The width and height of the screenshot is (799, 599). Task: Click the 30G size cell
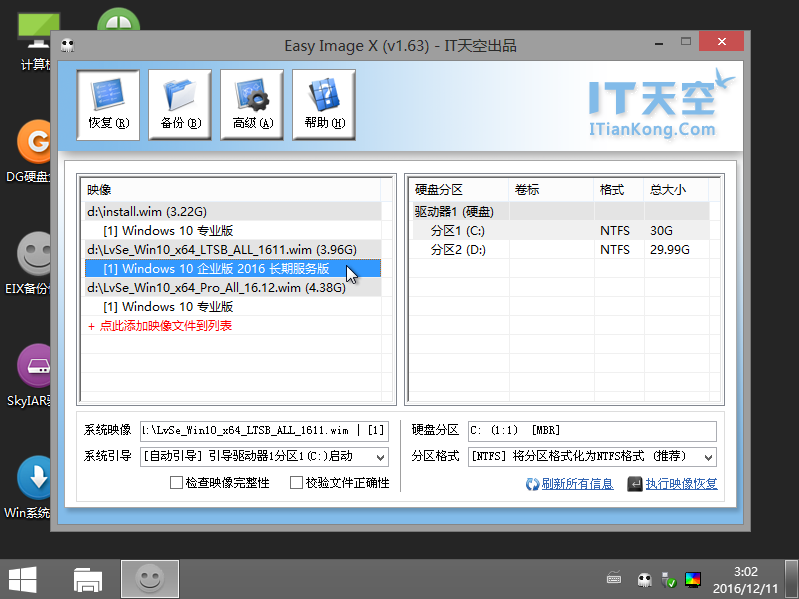pyautogui.click(x=677, y=231)
